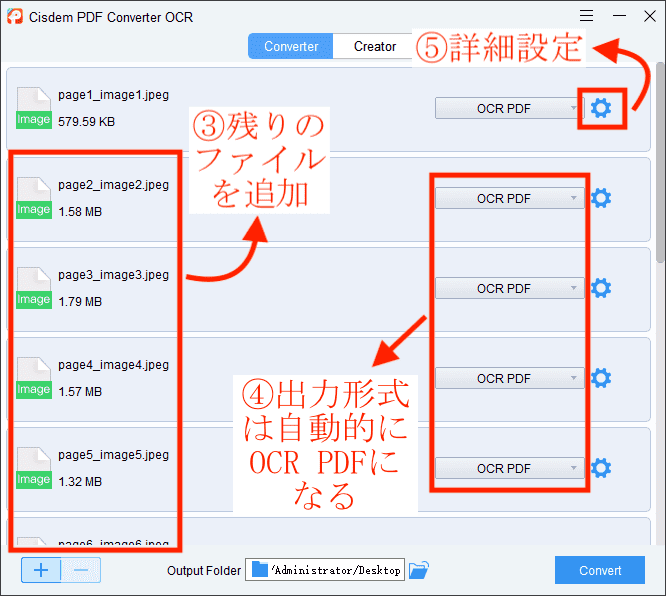Viewport: 666px width, 596px height.
Task: Click the Cisdem app logo
Action: [15, 17]
